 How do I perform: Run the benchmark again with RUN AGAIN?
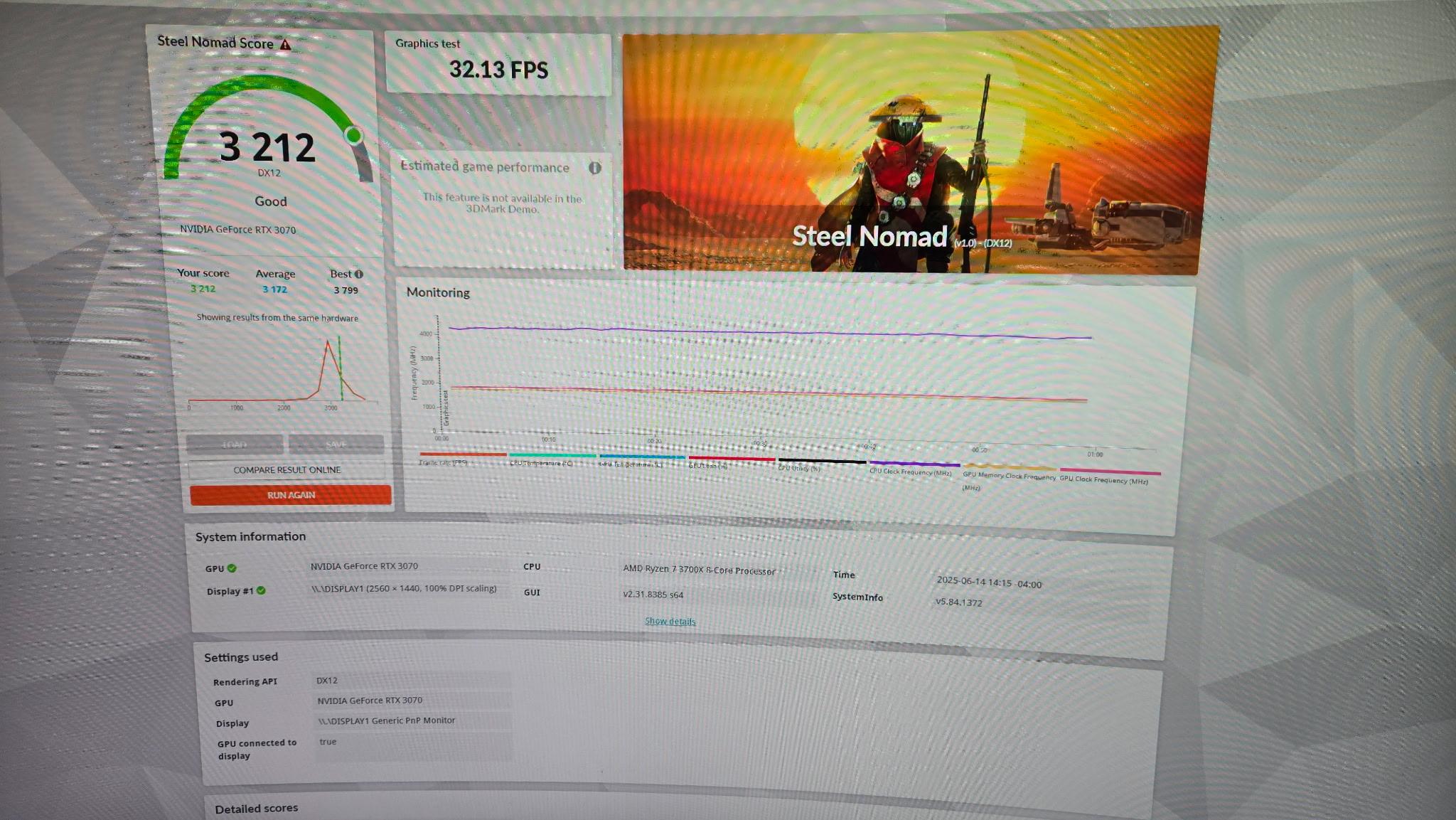tap(291, 495)
